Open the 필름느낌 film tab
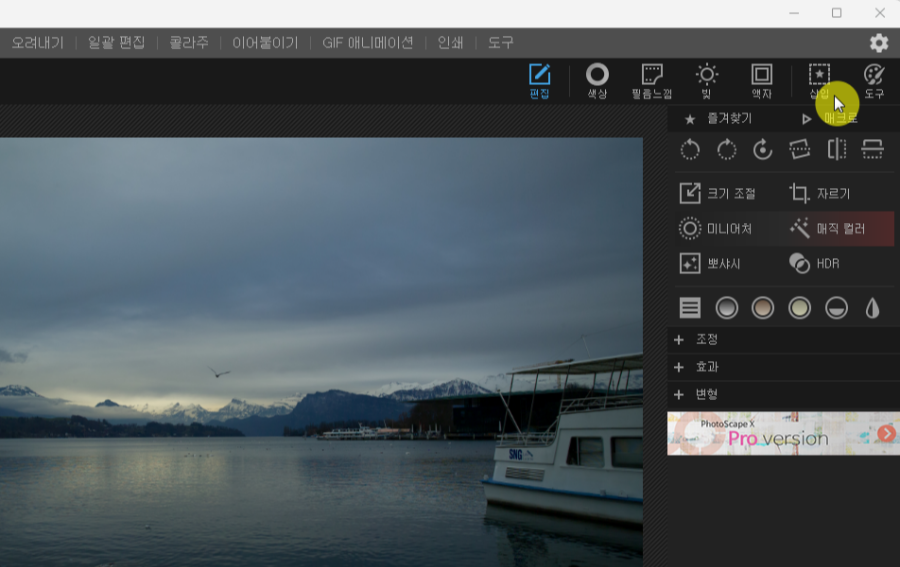Viewport: 900px width, 567px height. coord(652,81)
